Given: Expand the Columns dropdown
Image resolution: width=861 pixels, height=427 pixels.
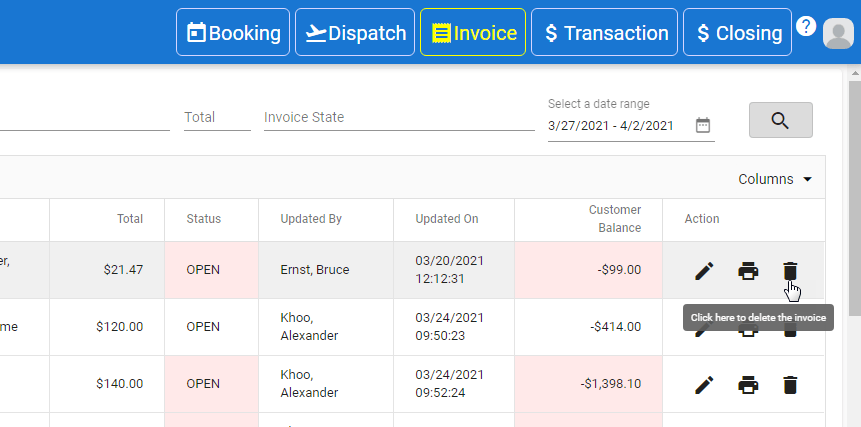Looking at the screenshot, I should tap(775, 179).
